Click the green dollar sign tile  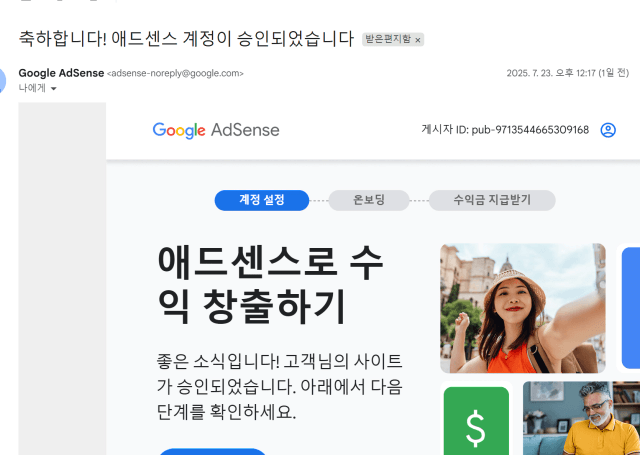coord(476,420)
